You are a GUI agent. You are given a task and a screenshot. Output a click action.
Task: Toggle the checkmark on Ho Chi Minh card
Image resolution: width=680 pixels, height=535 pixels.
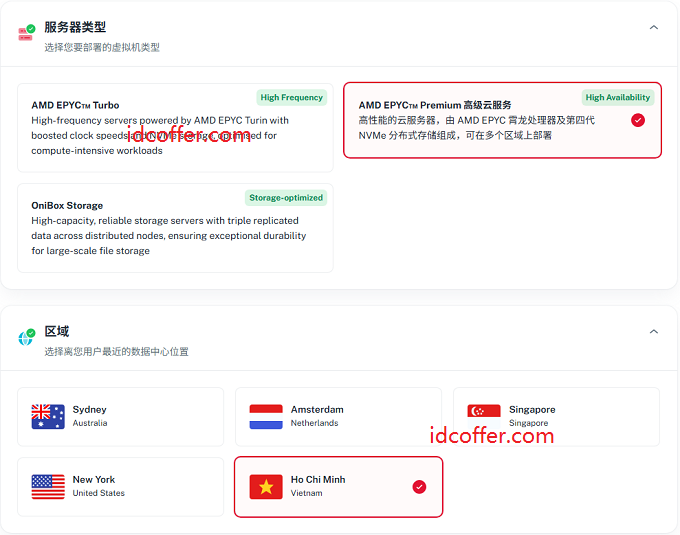pos(419,487)
